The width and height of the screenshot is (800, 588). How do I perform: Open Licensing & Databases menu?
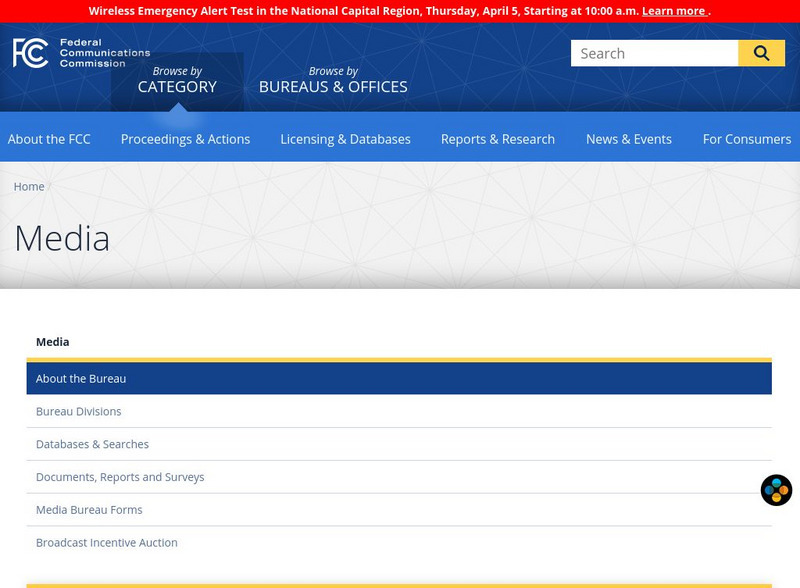pos(345,139)
